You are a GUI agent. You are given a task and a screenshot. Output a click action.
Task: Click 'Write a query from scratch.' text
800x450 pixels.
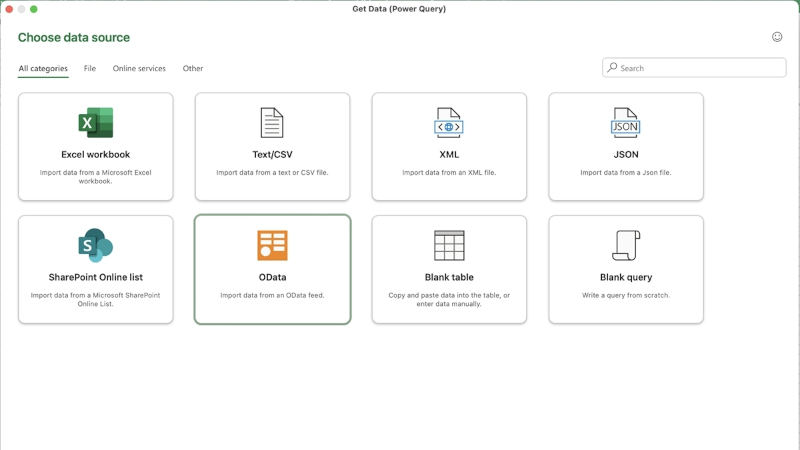(x=626, y=295)
